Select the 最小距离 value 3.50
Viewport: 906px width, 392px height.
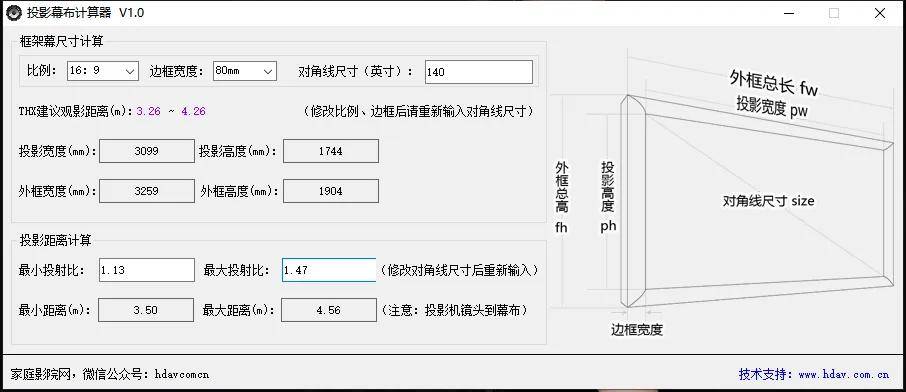click(146, 310)
